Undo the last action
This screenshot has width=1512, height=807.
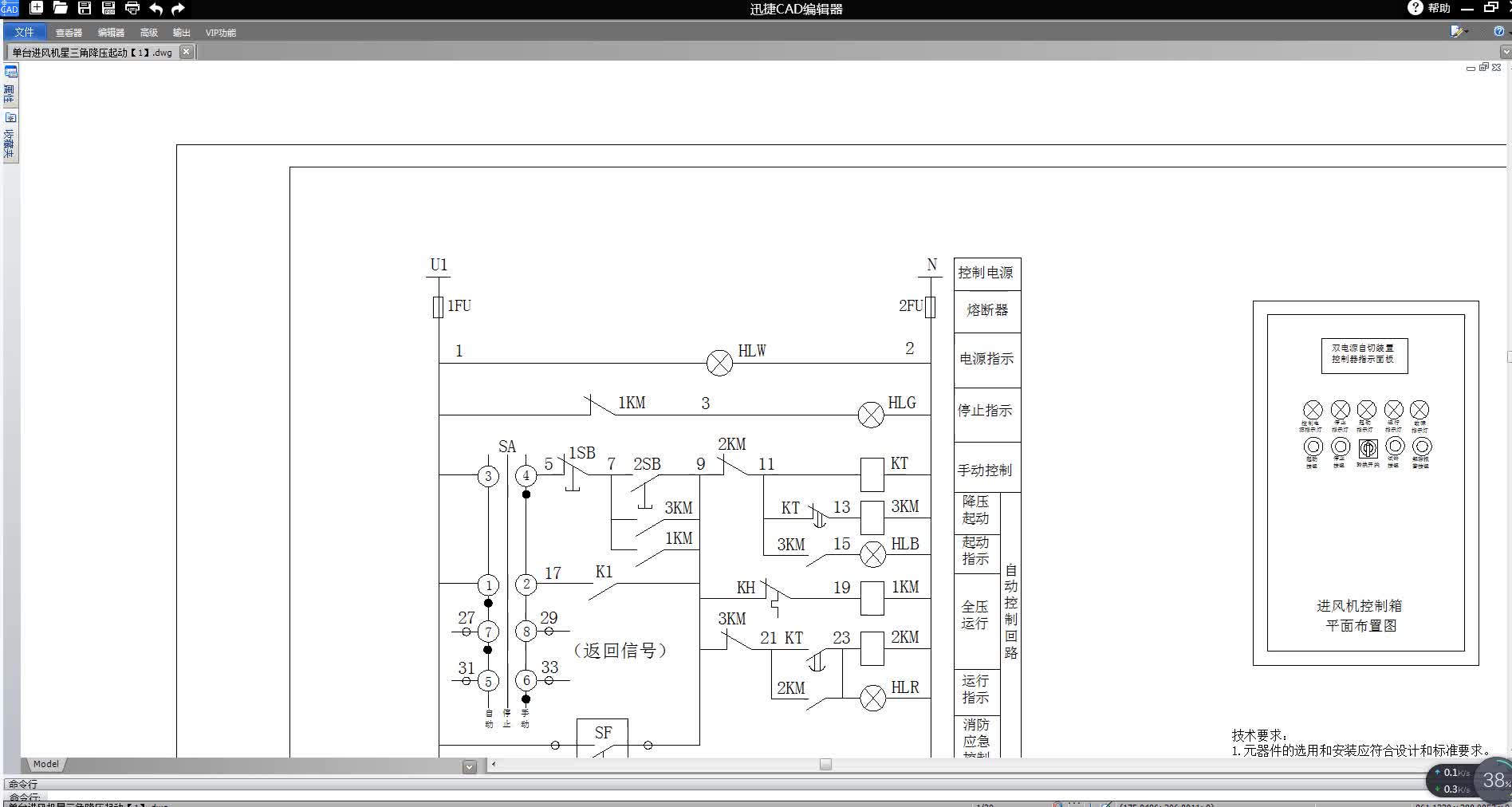pyautogui.click(x=156, y=8)
